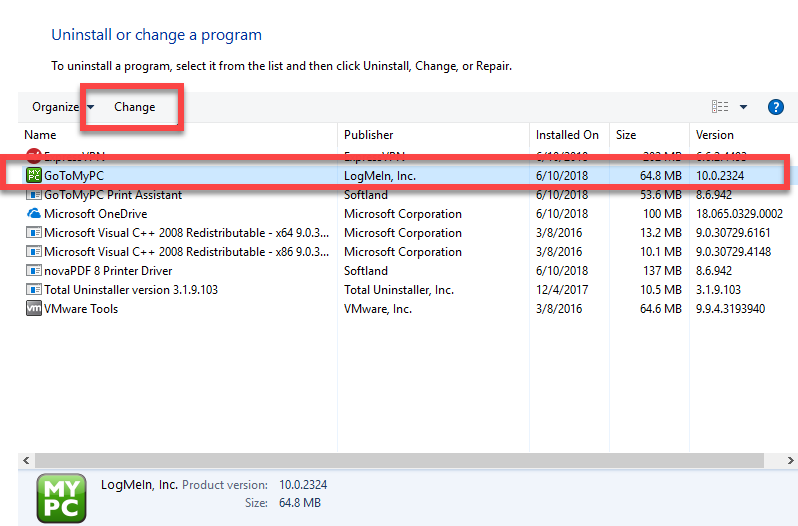Sort list by Name column header
The image size is (798, 526).
pos(40,135)
